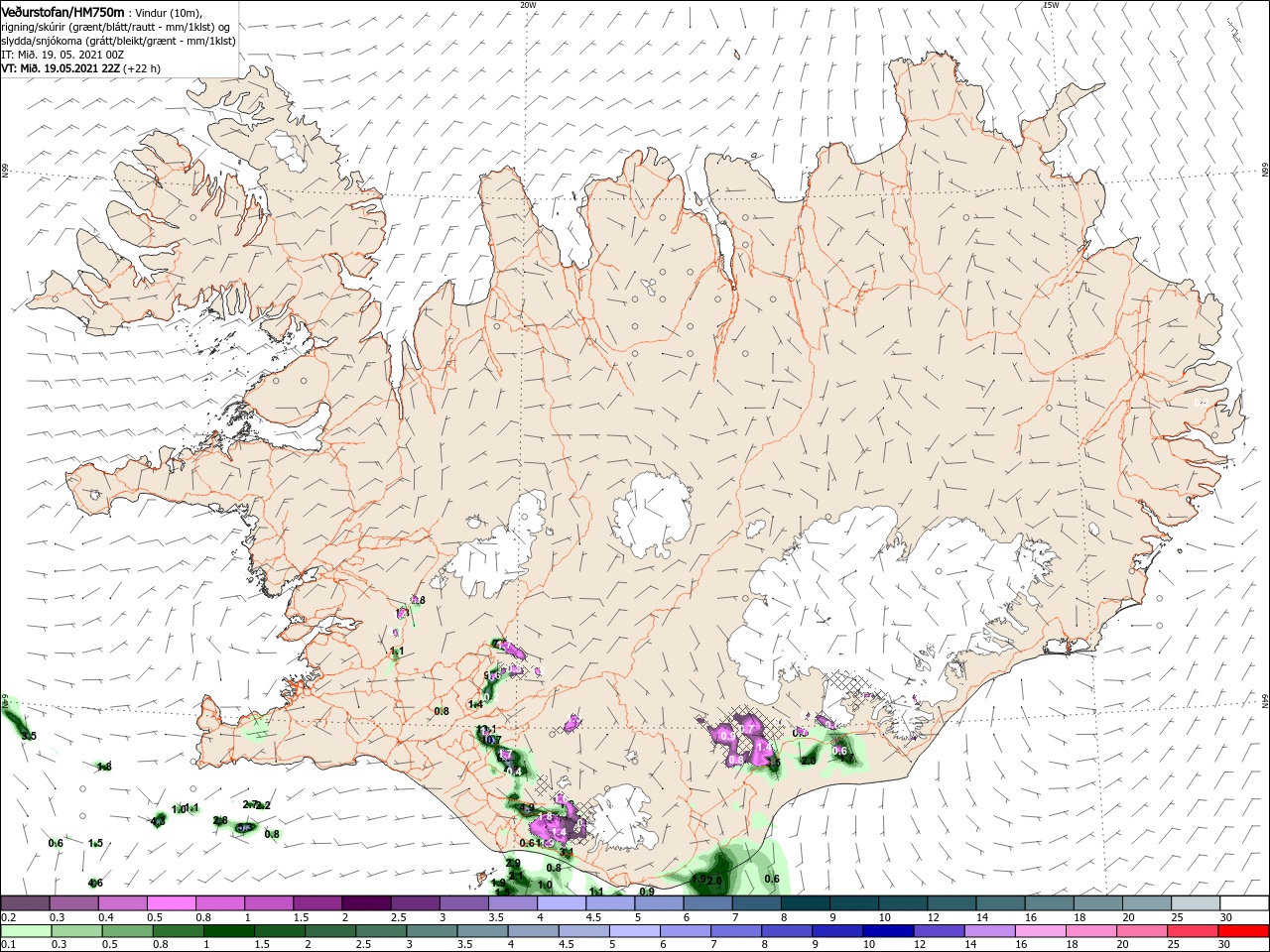The width and height of the screenshot is (1270, 952).
Task: Click the precipitation value 4.9 in the south-west
Action: (x=527, y=808)
